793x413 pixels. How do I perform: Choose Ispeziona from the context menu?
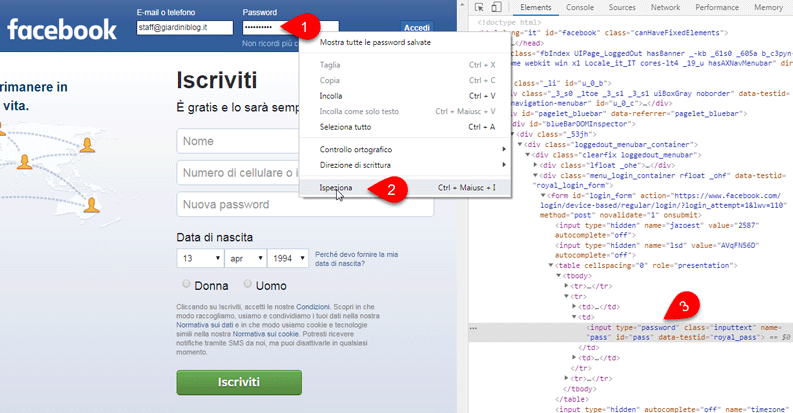tap(405, 188)
